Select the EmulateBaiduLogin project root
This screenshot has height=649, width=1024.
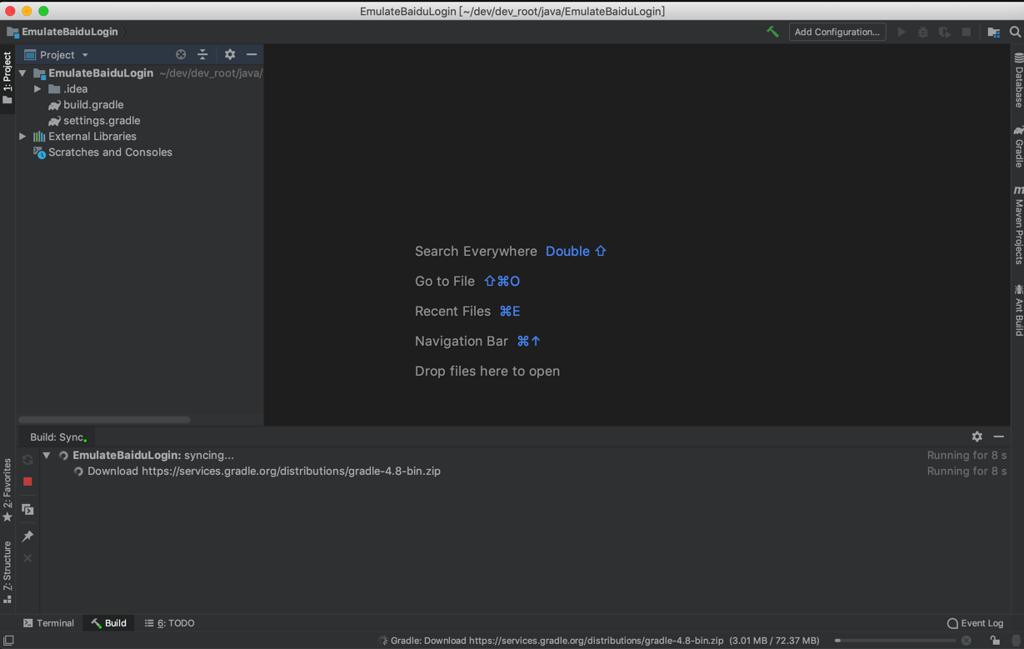100,73
